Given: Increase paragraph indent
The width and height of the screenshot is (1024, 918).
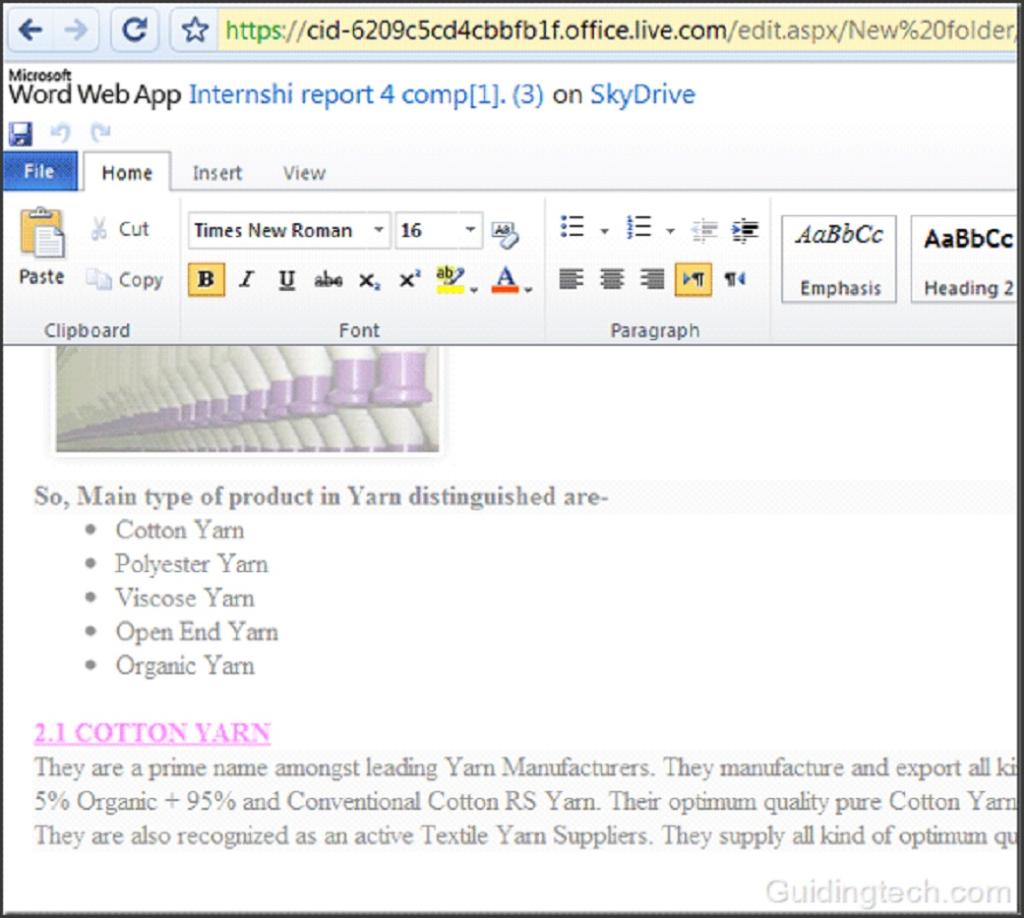Looking at the screenshot, I should point(745,230).
